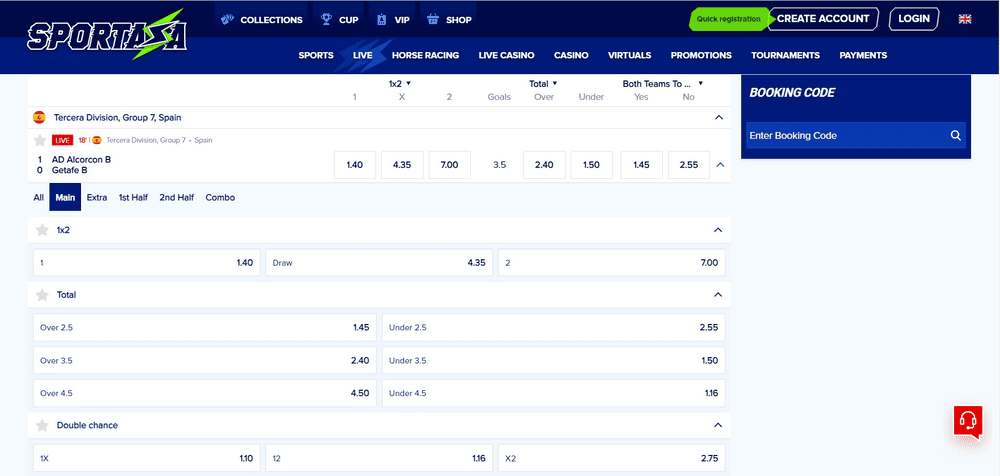Open Live Casino in navigation
This screenshot has height=476, width=1000.
(x=506, y=56)
